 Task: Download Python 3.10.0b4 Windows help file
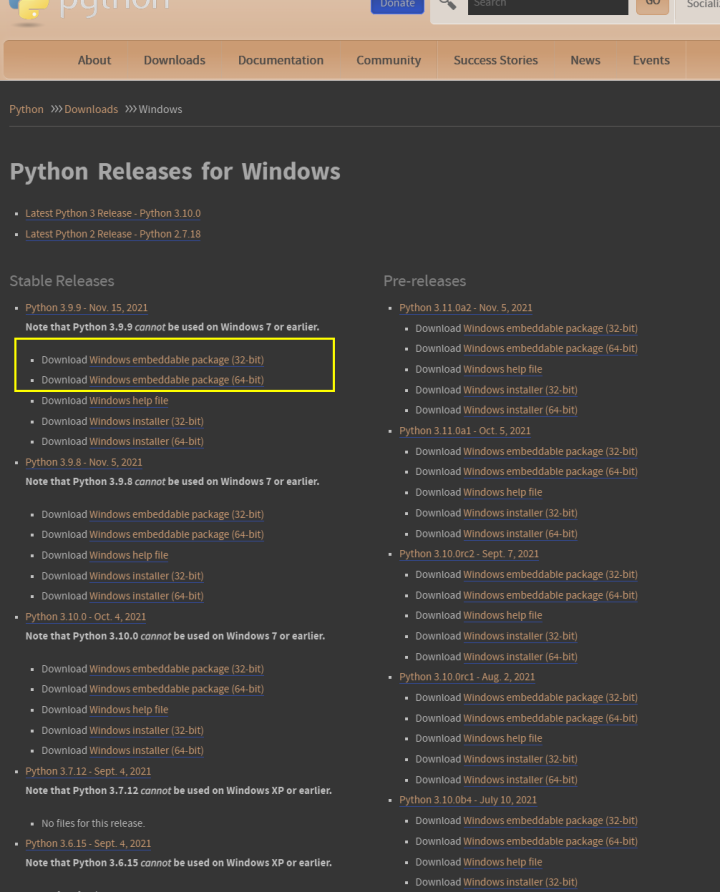pos(502,862)
